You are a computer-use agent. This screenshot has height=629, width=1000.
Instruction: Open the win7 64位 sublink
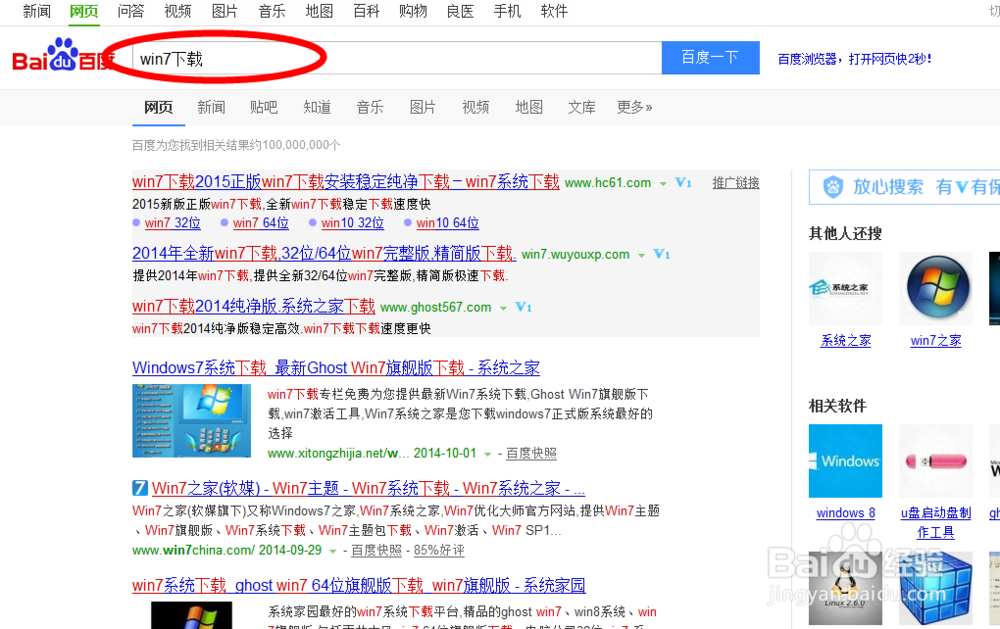[x=261, y=223]
